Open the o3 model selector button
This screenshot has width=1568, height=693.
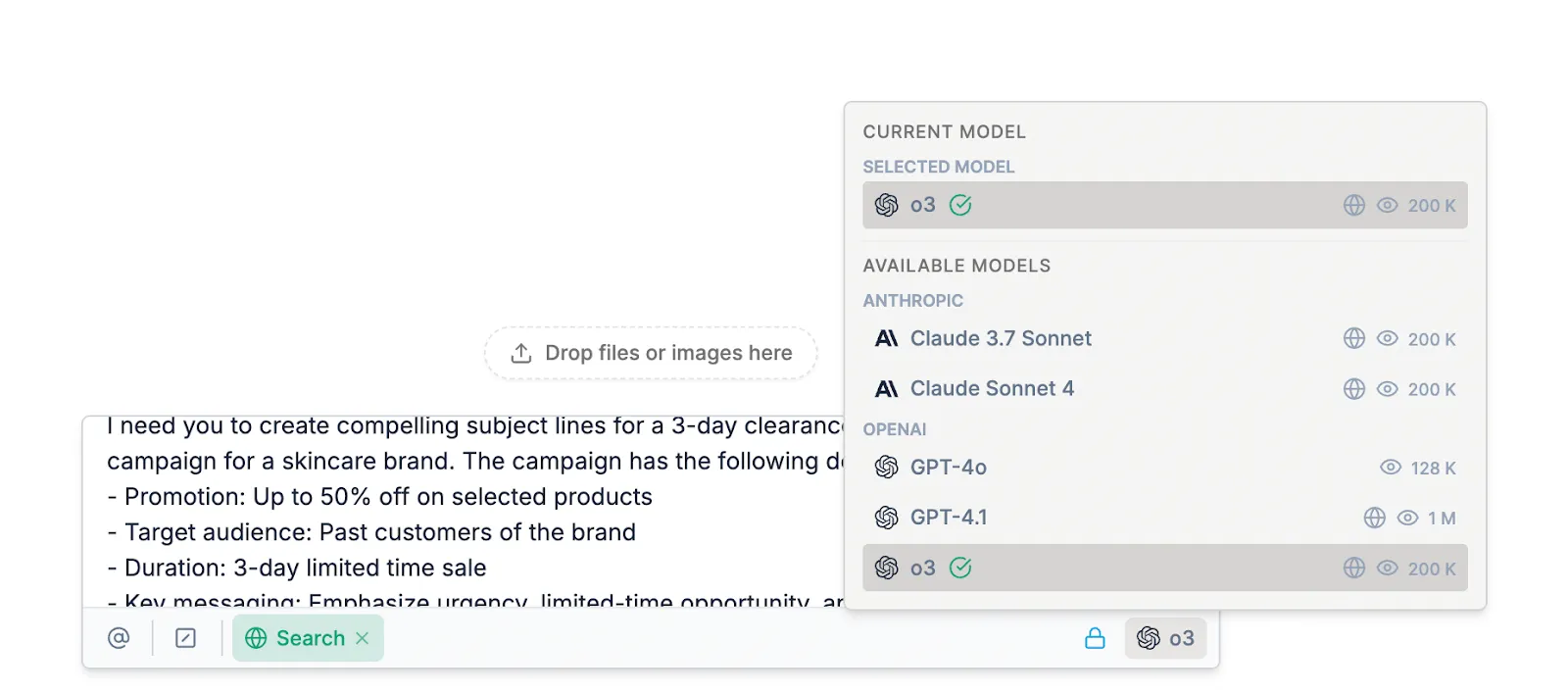1165,638
